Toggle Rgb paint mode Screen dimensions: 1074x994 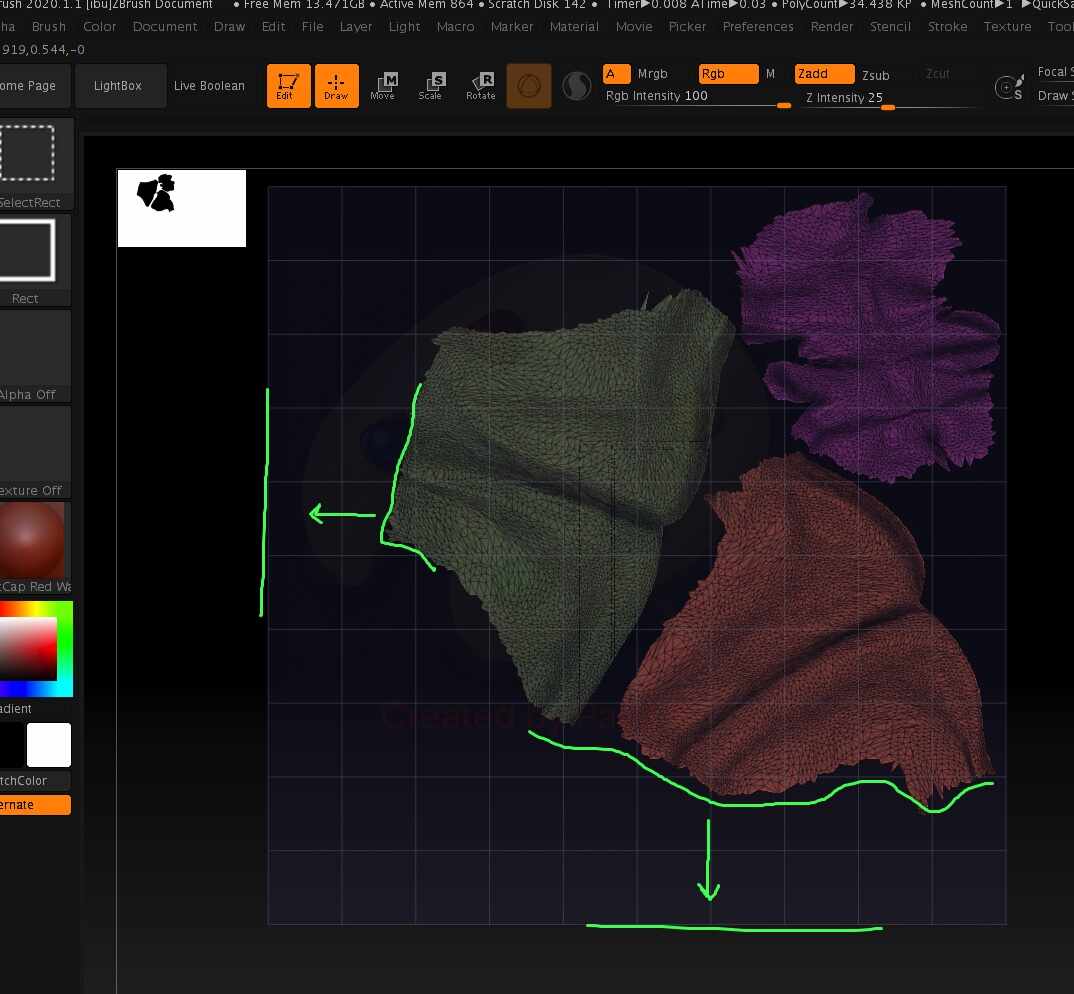(x=728, y=73)
